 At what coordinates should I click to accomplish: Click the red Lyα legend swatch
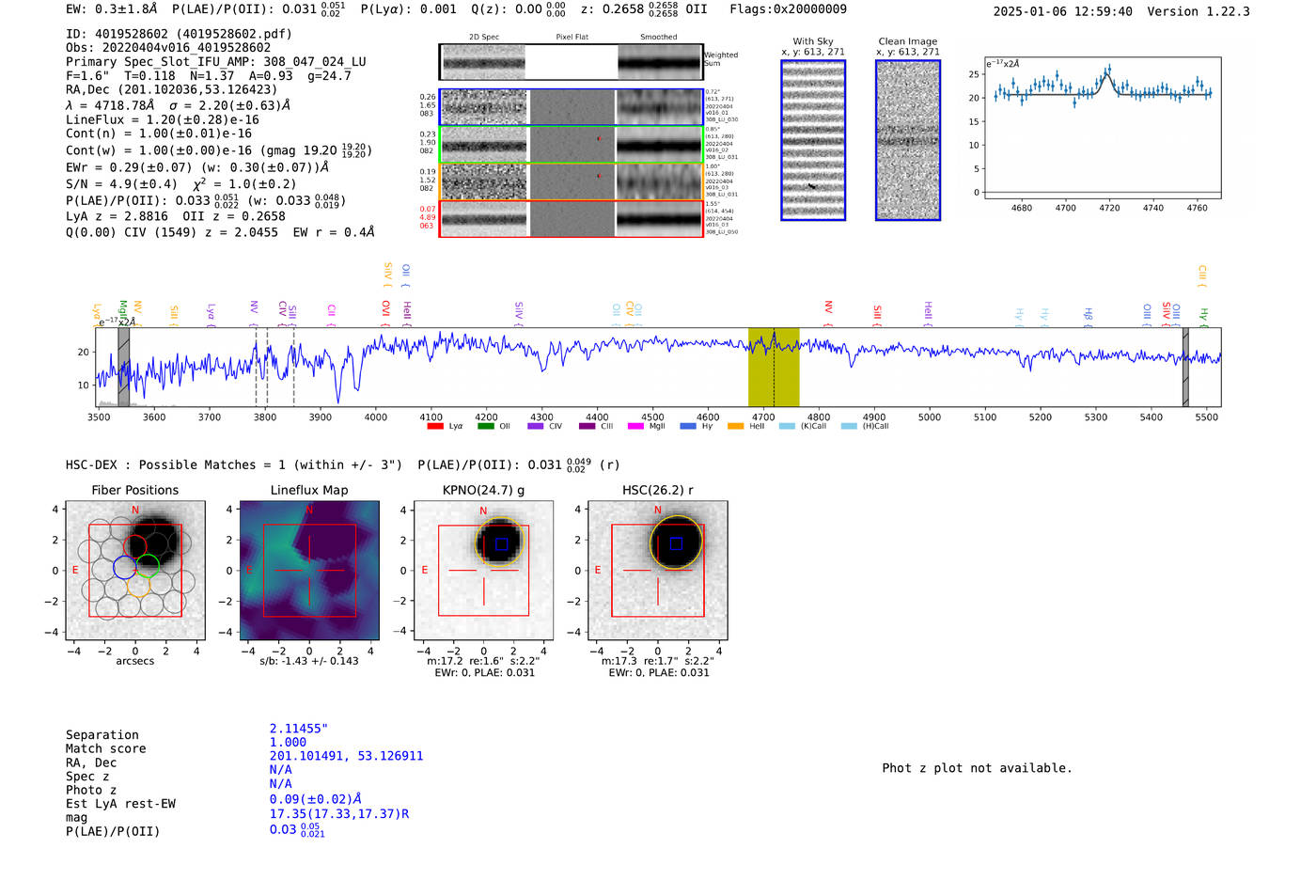coord(434,426)
